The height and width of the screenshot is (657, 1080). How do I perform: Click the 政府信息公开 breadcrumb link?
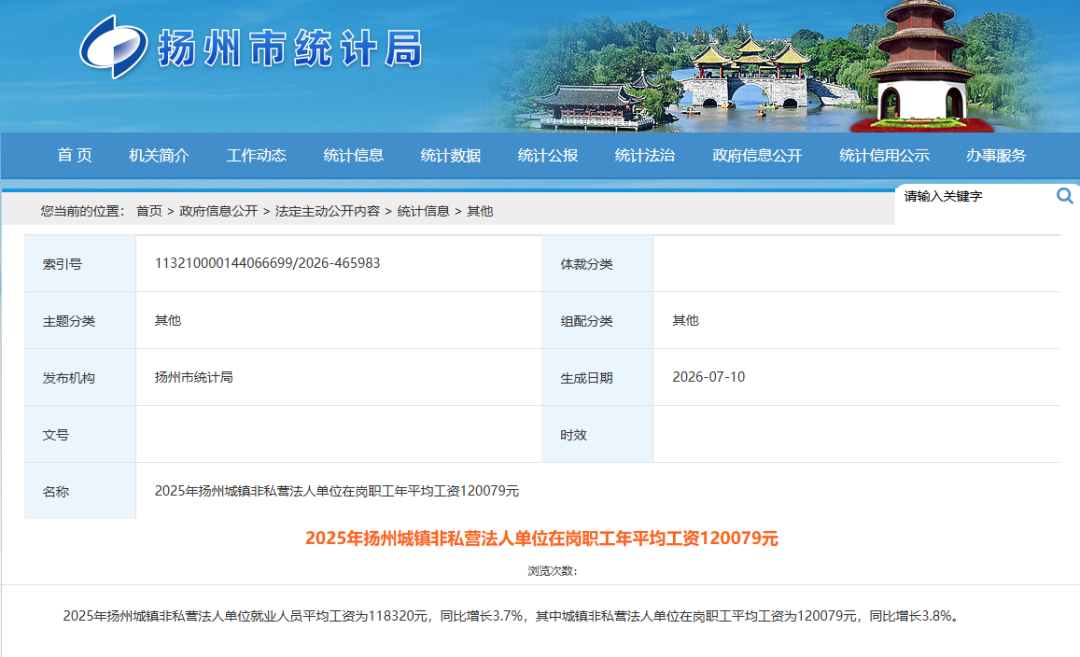pyautogui.click(x=218, y=211)
